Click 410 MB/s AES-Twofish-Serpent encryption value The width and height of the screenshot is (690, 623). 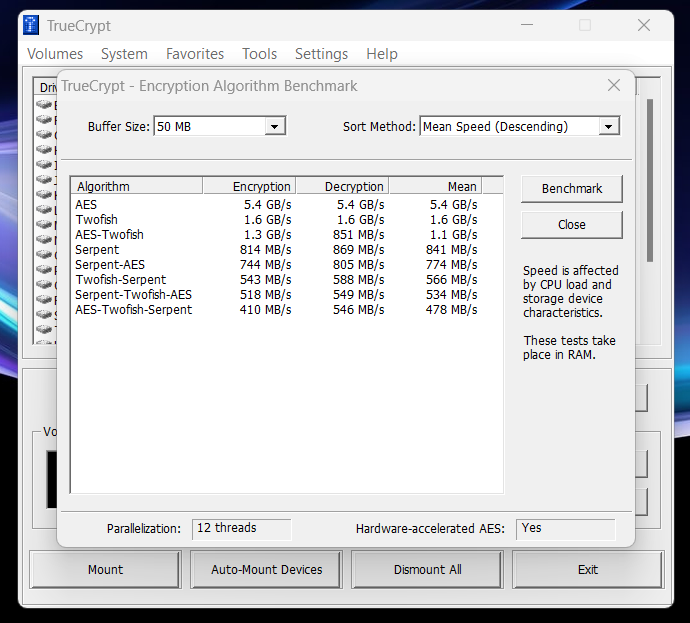pyautogui.click(x=265, y=310)
